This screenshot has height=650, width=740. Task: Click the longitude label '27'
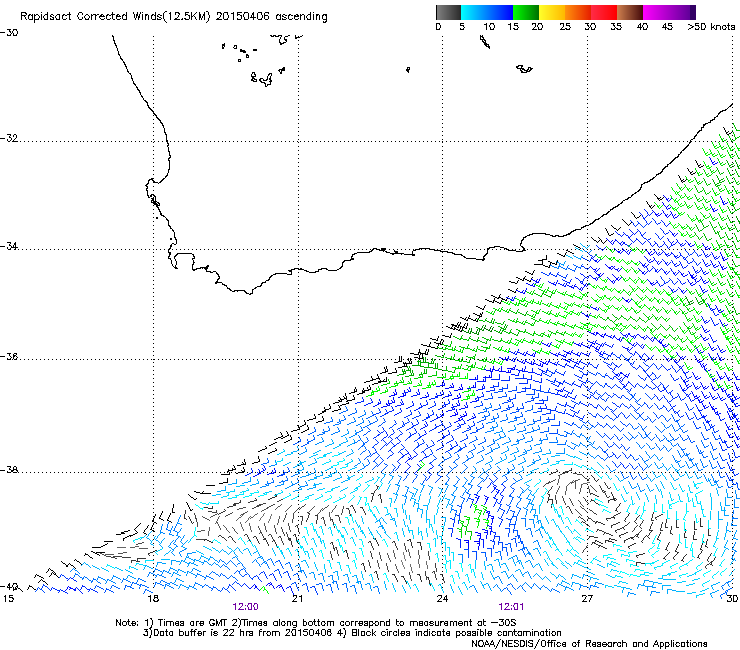coord(587,599)
